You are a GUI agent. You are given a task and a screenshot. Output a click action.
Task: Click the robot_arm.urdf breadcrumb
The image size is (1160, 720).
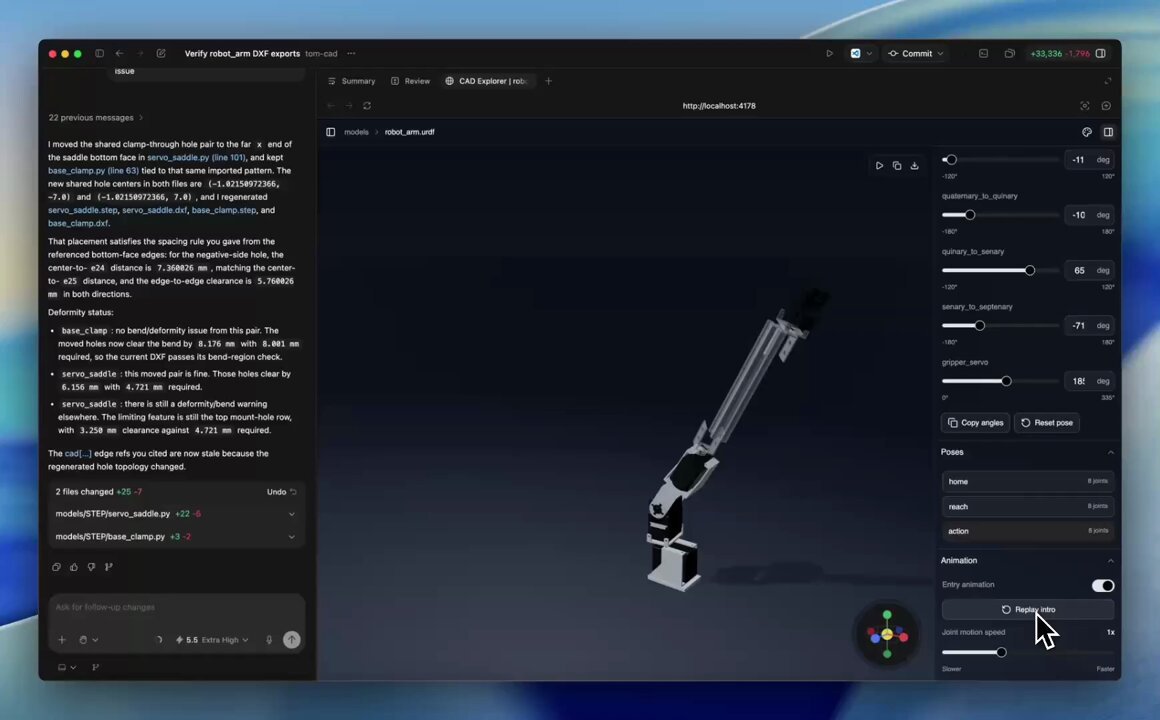coord(409,132)
